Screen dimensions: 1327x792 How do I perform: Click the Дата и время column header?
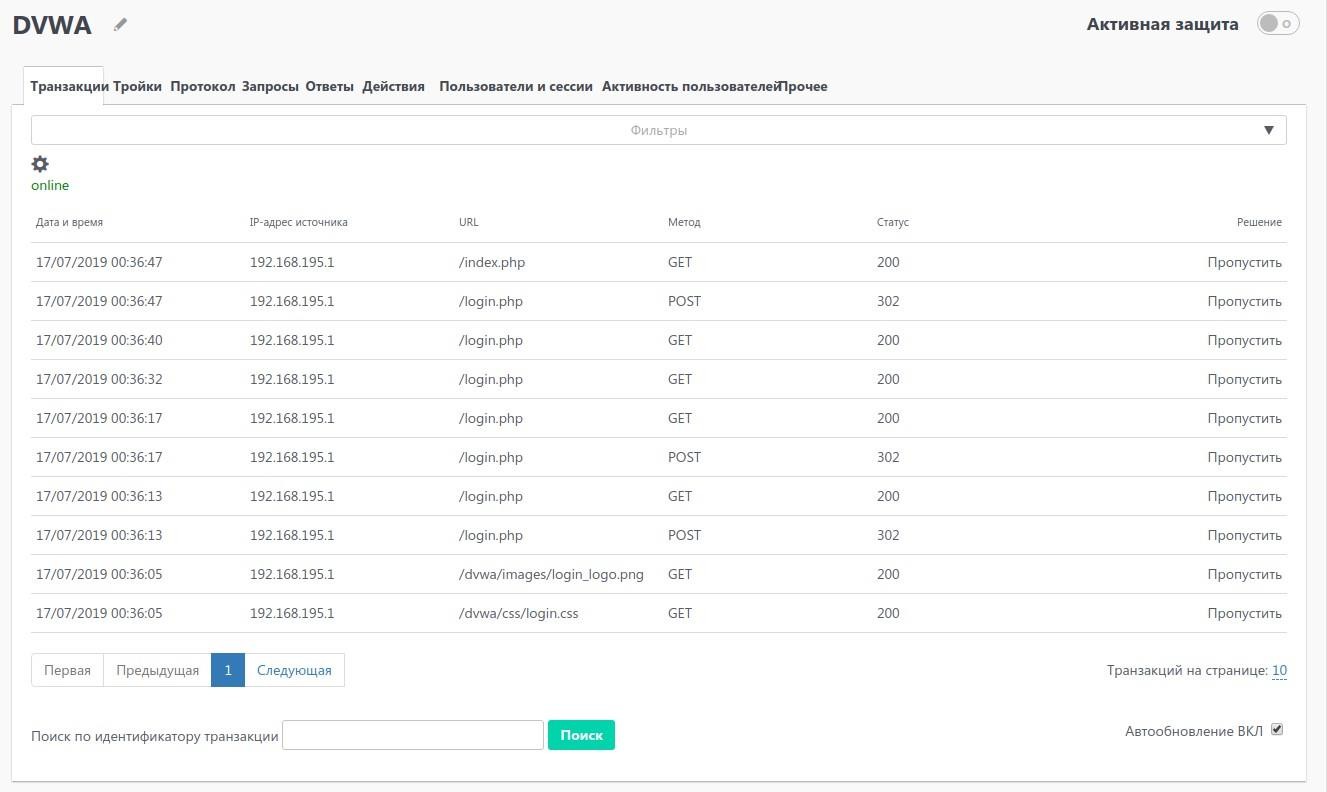pyautogui.click(x=69, y=222)
